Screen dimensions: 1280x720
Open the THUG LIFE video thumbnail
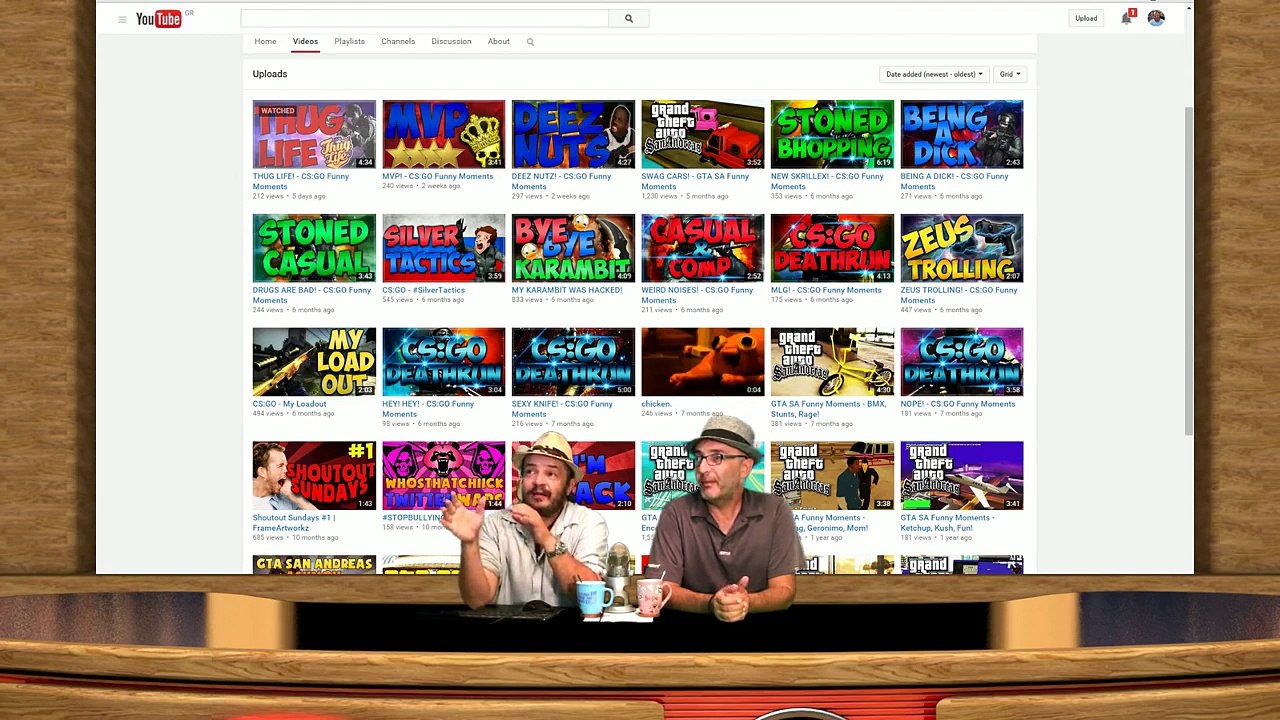314,134
